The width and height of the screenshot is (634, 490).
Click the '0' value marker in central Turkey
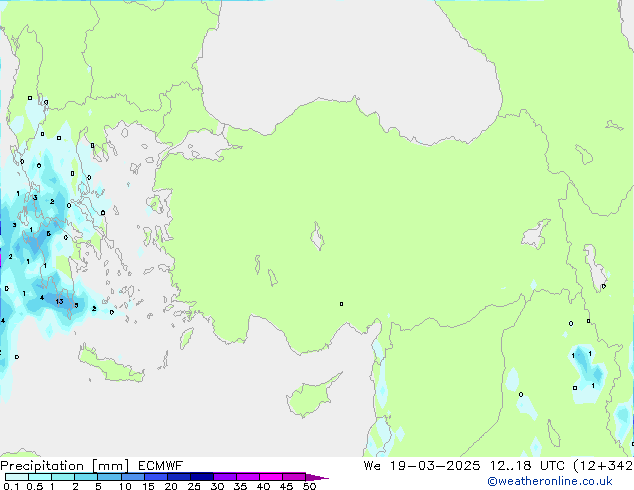(341, 304)
